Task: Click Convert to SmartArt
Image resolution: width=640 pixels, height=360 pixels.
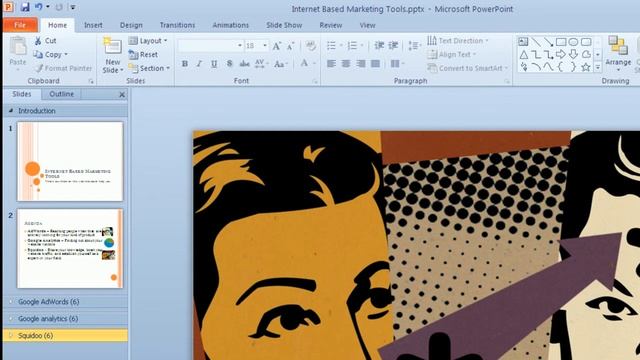Action: 468,68
